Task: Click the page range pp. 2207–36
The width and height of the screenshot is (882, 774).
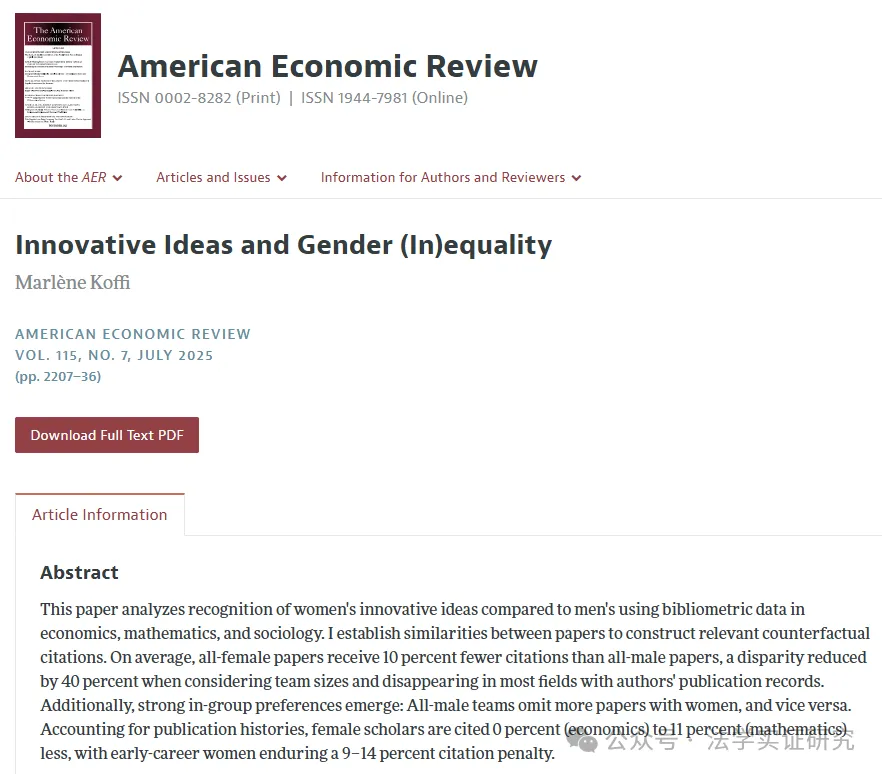Action: click(58, 376)
